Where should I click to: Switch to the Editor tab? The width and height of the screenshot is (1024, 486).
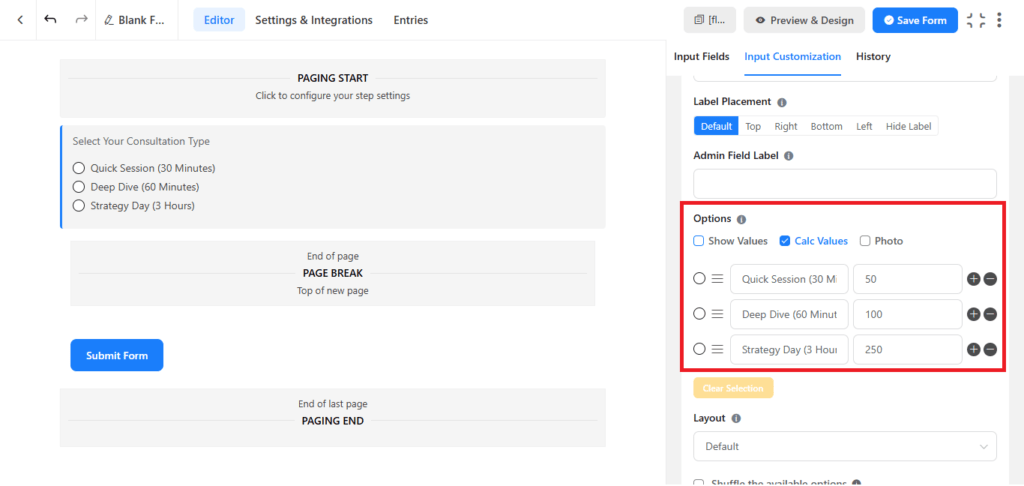[x=219, y=20]
